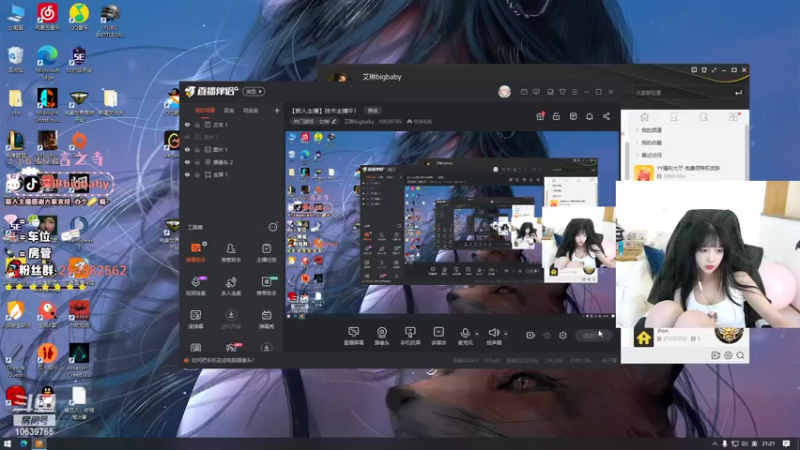Open the mail icon in title bar
The height and width of the screenshot is (450, 800).
[524, 92]
